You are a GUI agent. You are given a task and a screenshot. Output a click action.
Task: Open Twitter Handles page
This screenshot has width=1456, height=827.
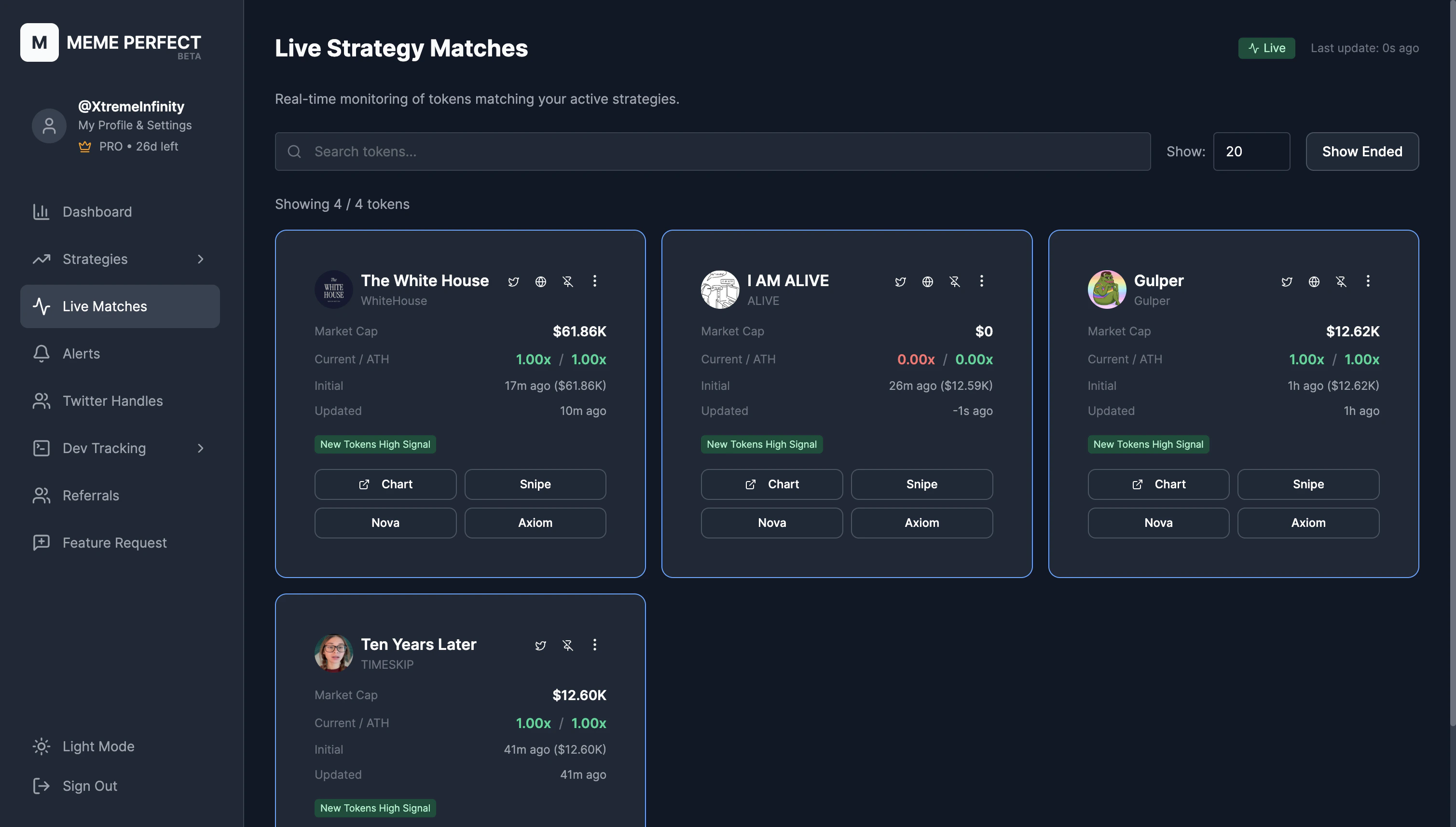coord(112,401)
